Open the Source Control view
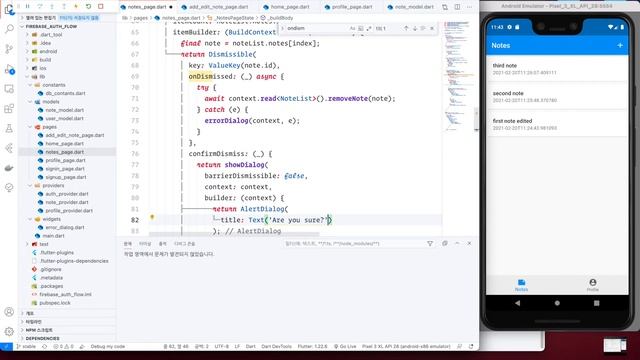The image size is (640, 360). click(9, 49)
